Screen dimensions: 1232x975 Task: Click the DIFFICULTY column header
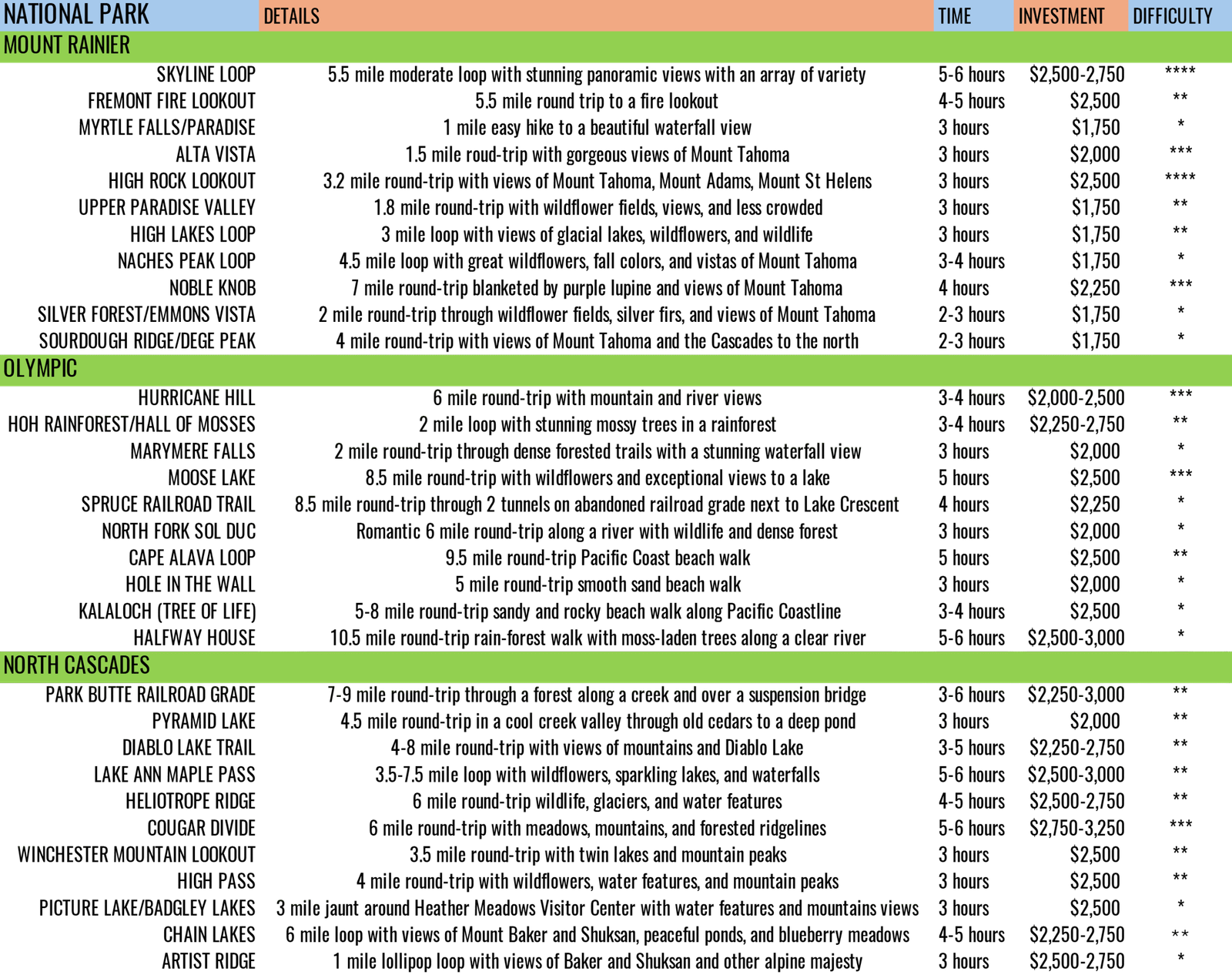coord(1180,15)
